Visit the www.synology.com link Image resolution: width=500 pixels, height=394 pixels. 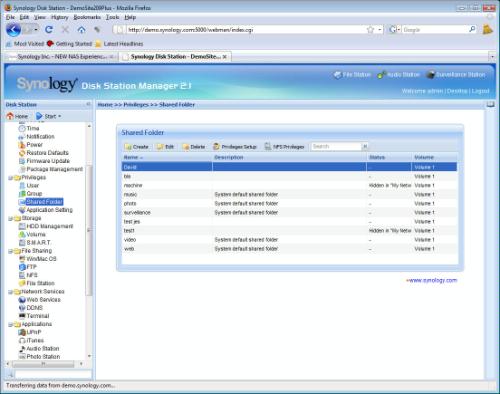tap(432, 280)
